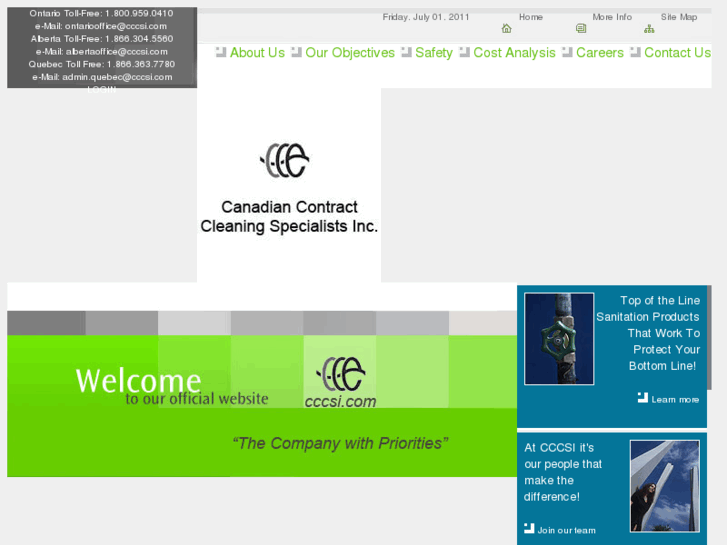Click the date Friday, July 01, 2011
Image resolution: width=727 pixels, height=545 pixels.
(426, 17)
